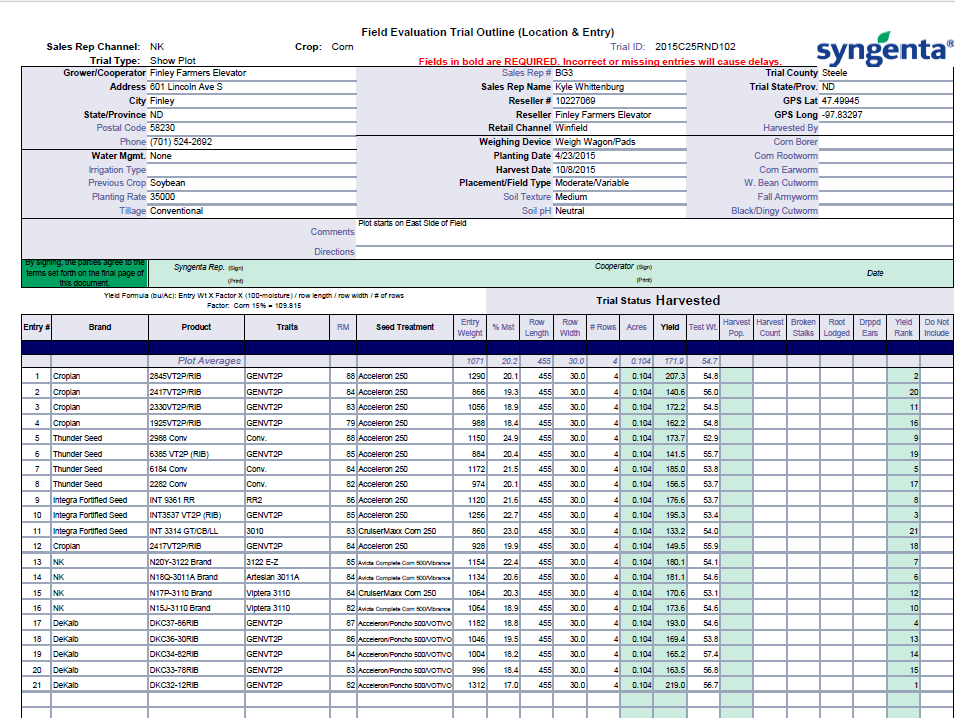The height and width of the screenshot is (718, 955).
Task: Select the 'Product' column header
Action: pyautogui.click(x=196, y=328)
